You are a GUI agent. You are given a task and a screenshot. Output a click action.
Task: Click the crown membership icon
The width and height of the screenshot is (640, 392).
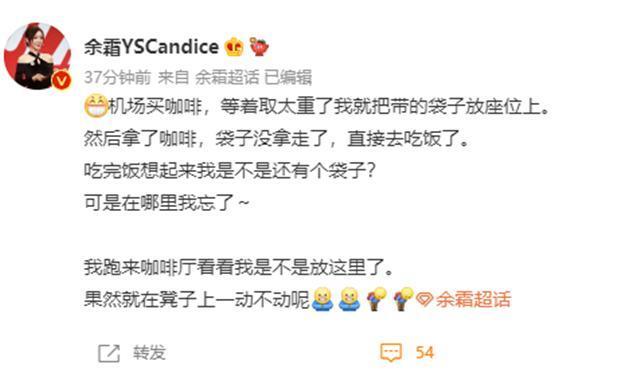(x=234, y=47)
